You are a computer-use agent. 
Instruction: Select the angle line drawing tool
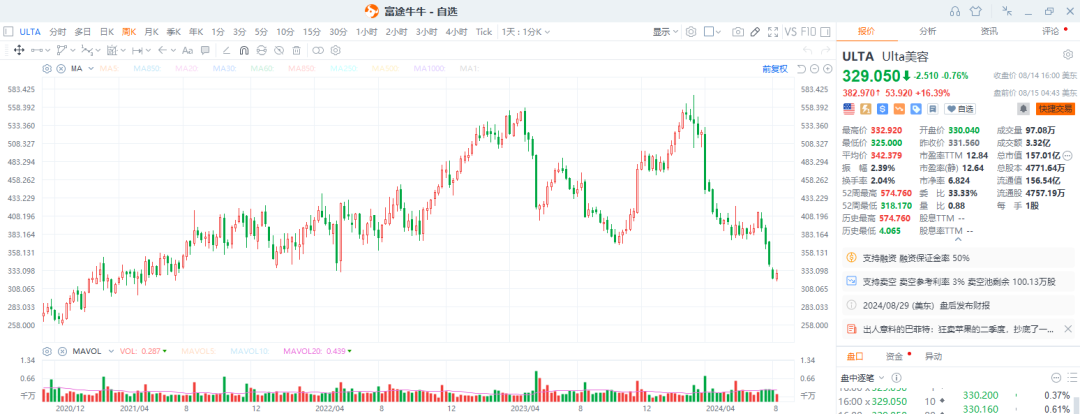click(227, 50)
